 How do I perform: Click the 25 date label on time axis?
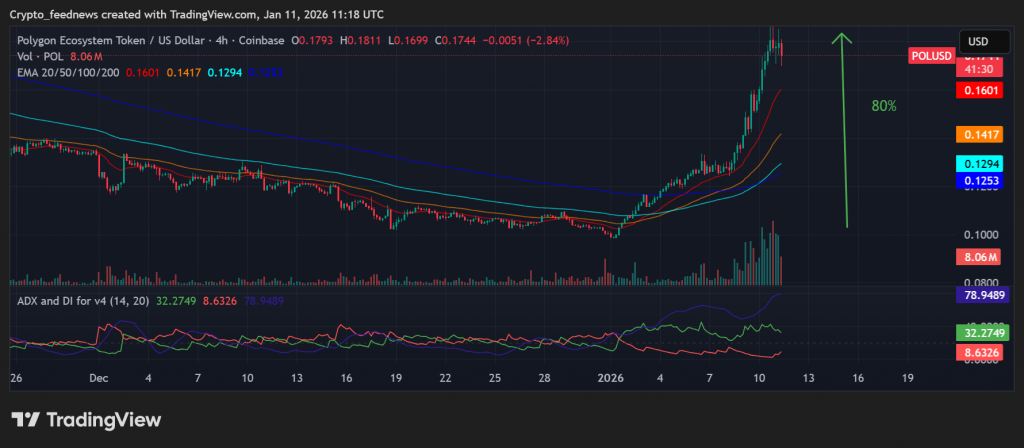(494, 378)
